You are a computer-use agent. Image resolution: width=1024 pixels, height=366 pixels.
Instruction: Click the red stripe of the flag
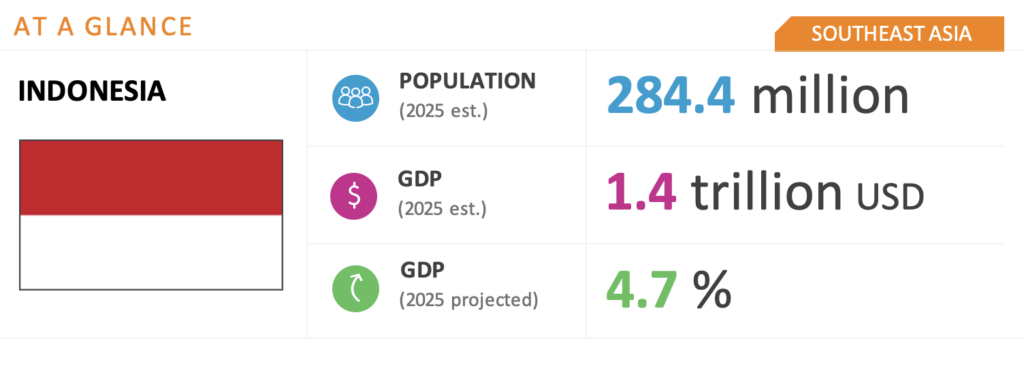coord(151,177)
